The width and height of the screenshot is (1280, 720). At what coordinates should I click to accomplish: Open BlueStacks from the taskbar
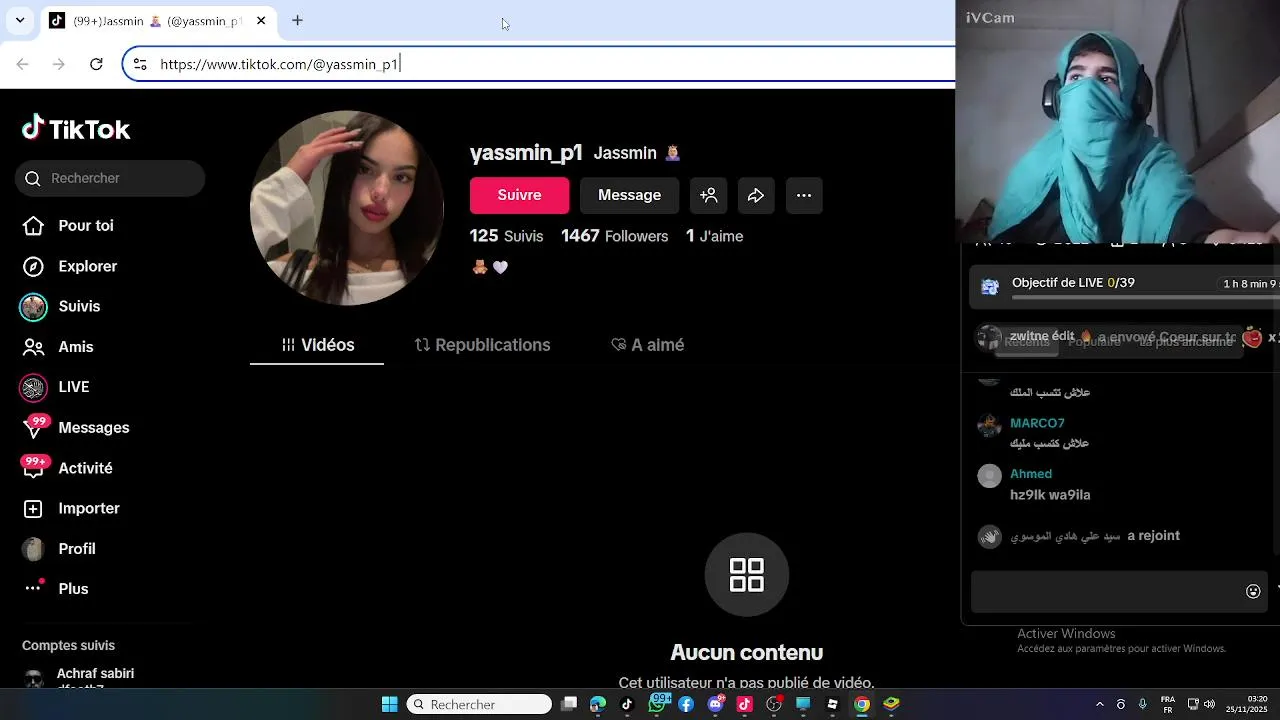coord(891,705)
